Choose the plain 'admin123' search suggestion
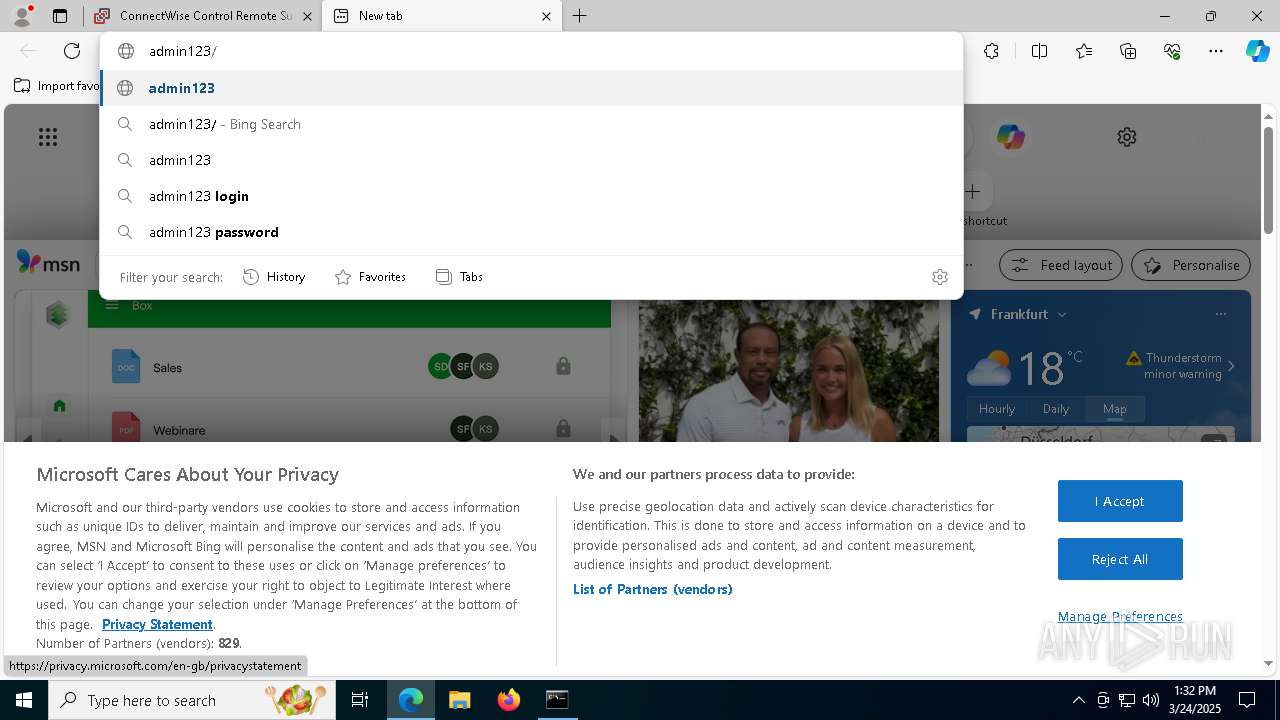The width and height of the screenshot is (1280, 720). point(531,160)
